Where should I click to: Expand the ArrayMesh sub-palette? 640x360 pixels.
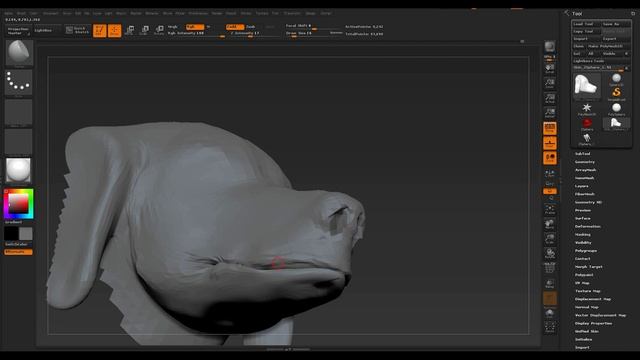point(585,170)
